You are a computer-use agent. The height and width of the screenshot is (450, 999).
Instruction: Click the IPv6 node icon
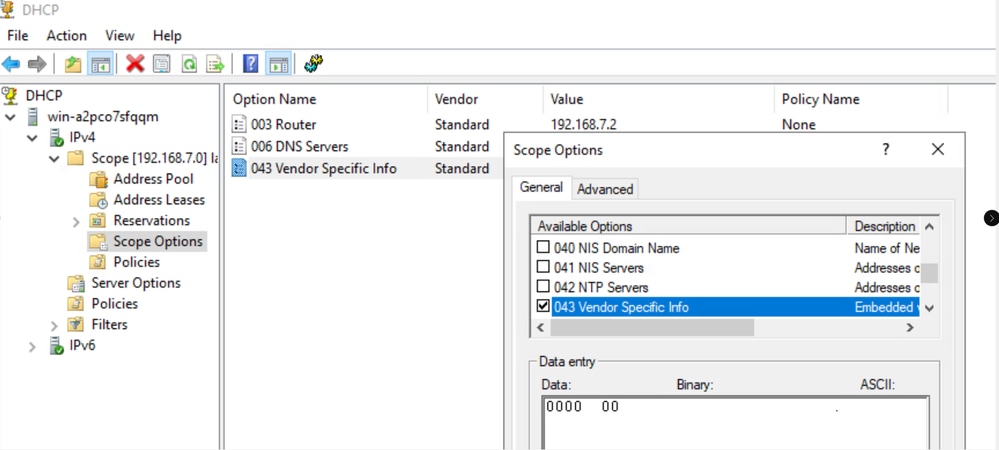click(56, 345)
